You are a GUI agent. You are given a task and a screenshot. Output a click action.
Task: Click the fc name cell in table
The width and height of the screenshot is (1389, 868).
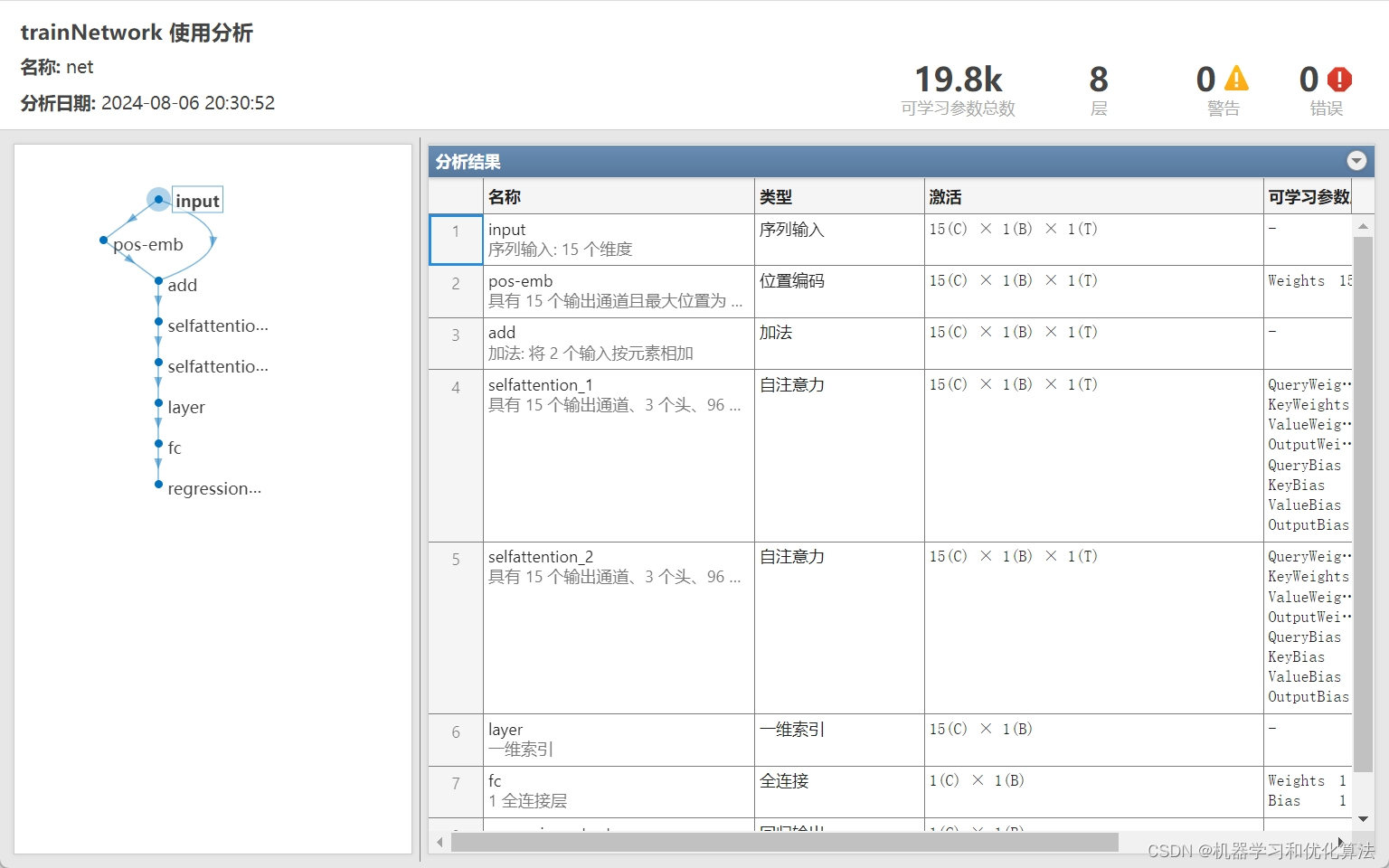pyautogui.click(x=619, y=792)
